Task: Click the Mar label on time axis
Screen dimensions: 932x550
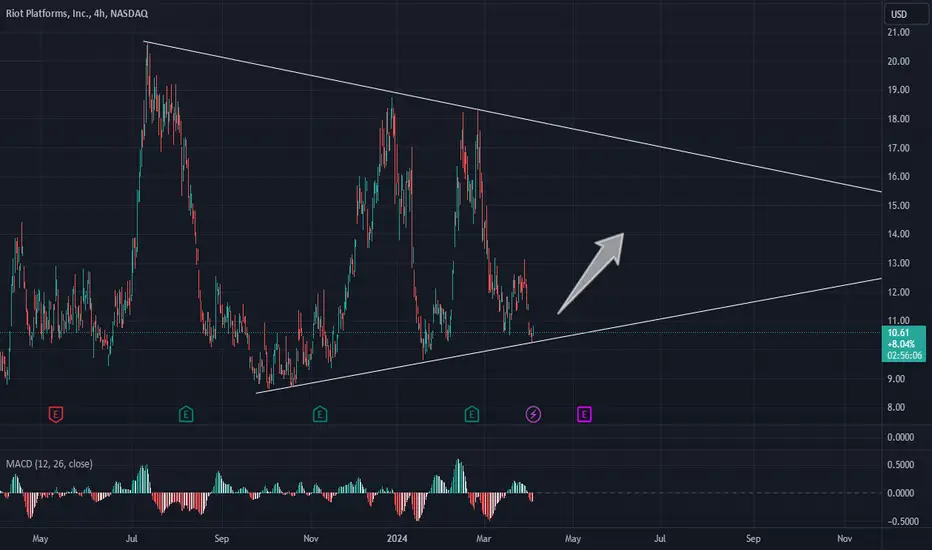Action: [483, 539]
